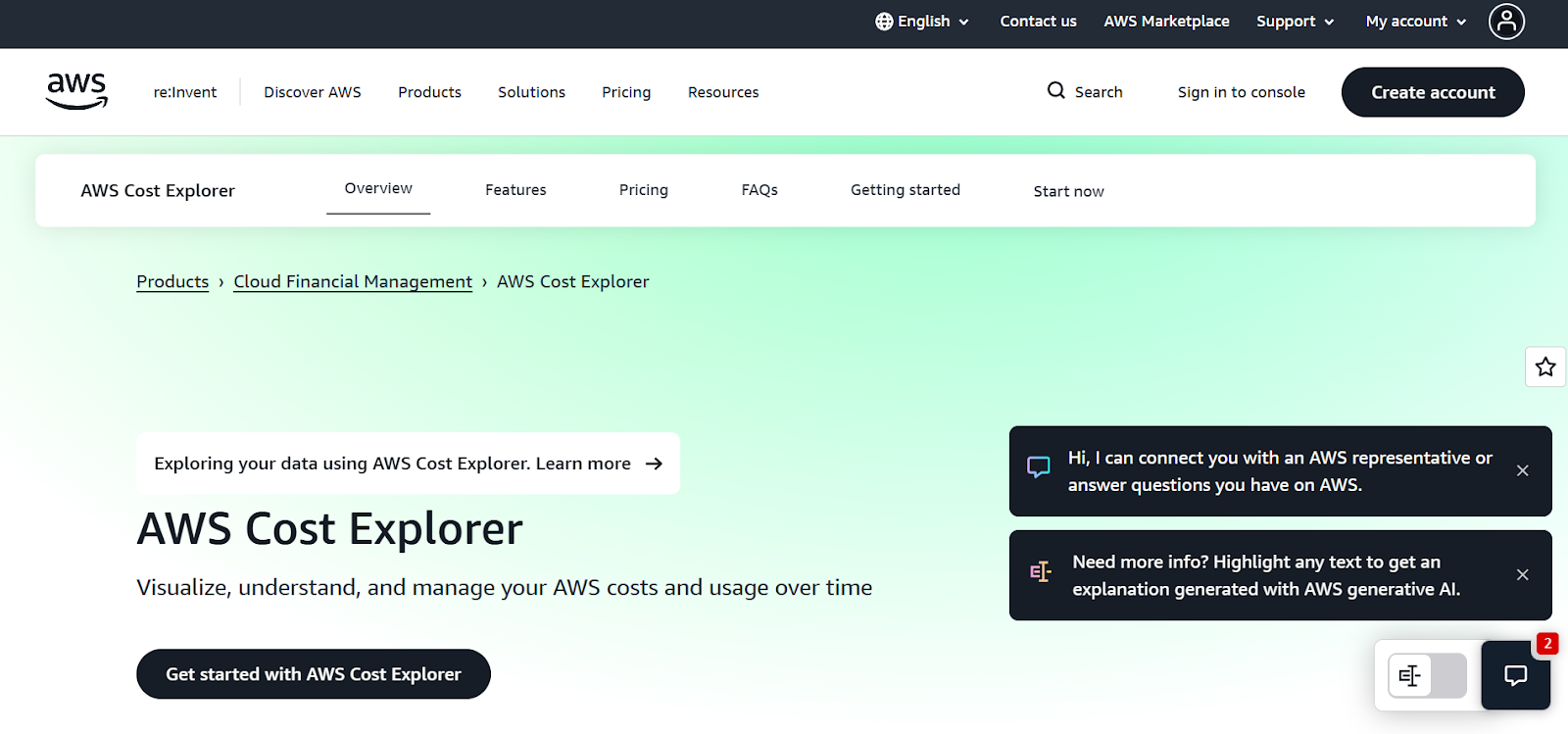
Task: Click the AWS representative message text
Action: click(x=1280, y=471)
